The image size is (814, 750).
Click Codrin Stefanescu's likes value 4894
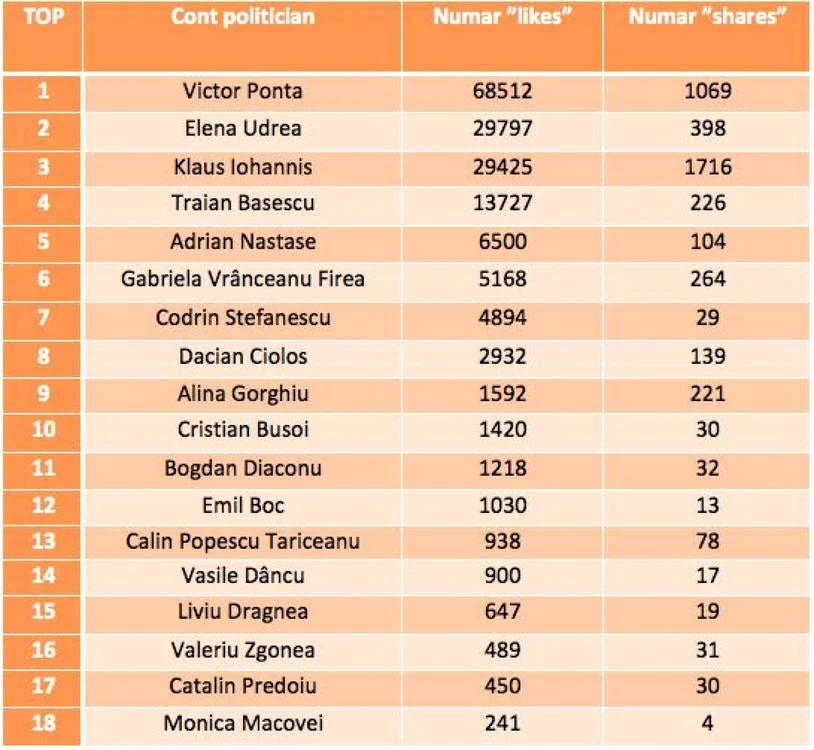tap(502, 318)
